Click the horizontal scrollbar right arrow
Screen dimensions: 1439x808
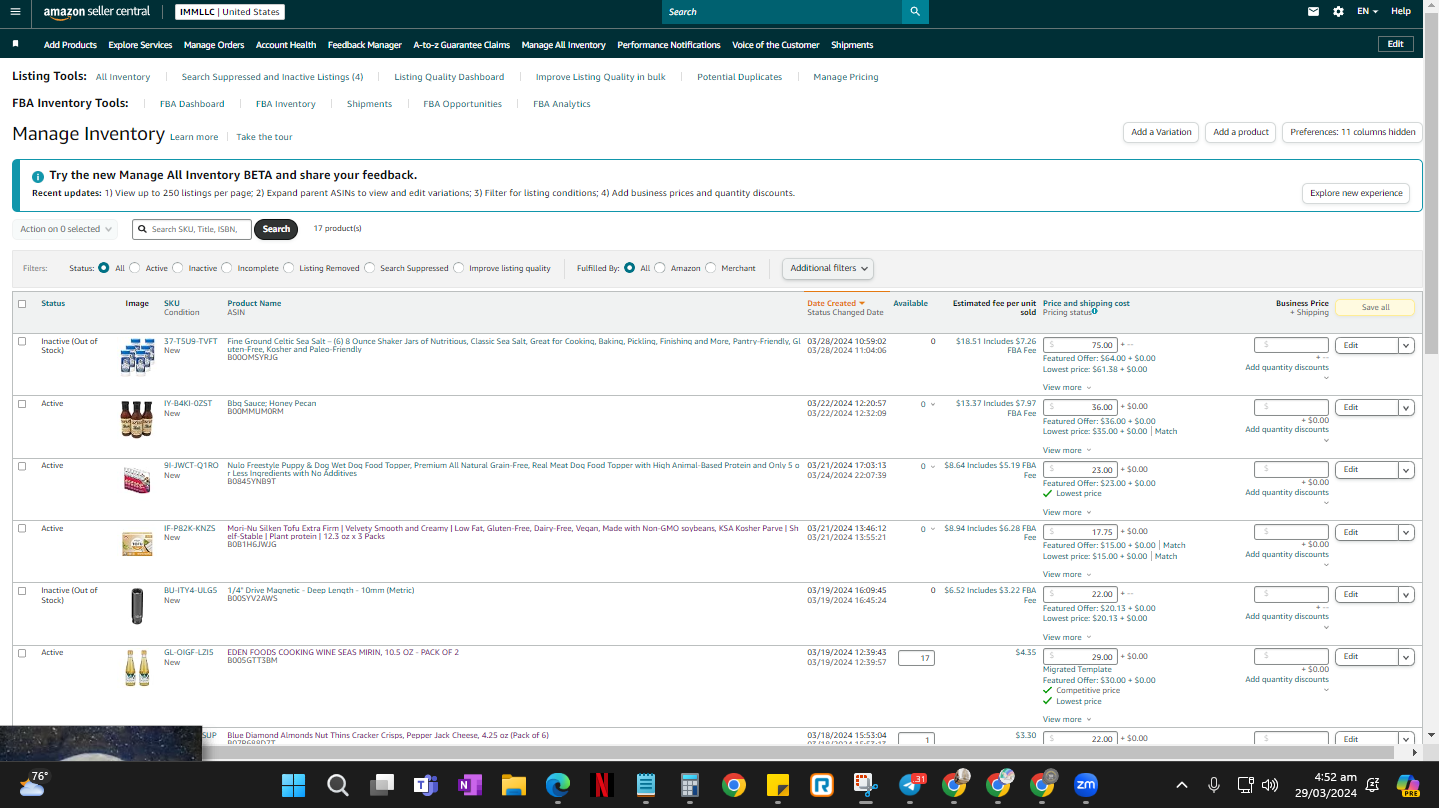(x=1414, y=753)
